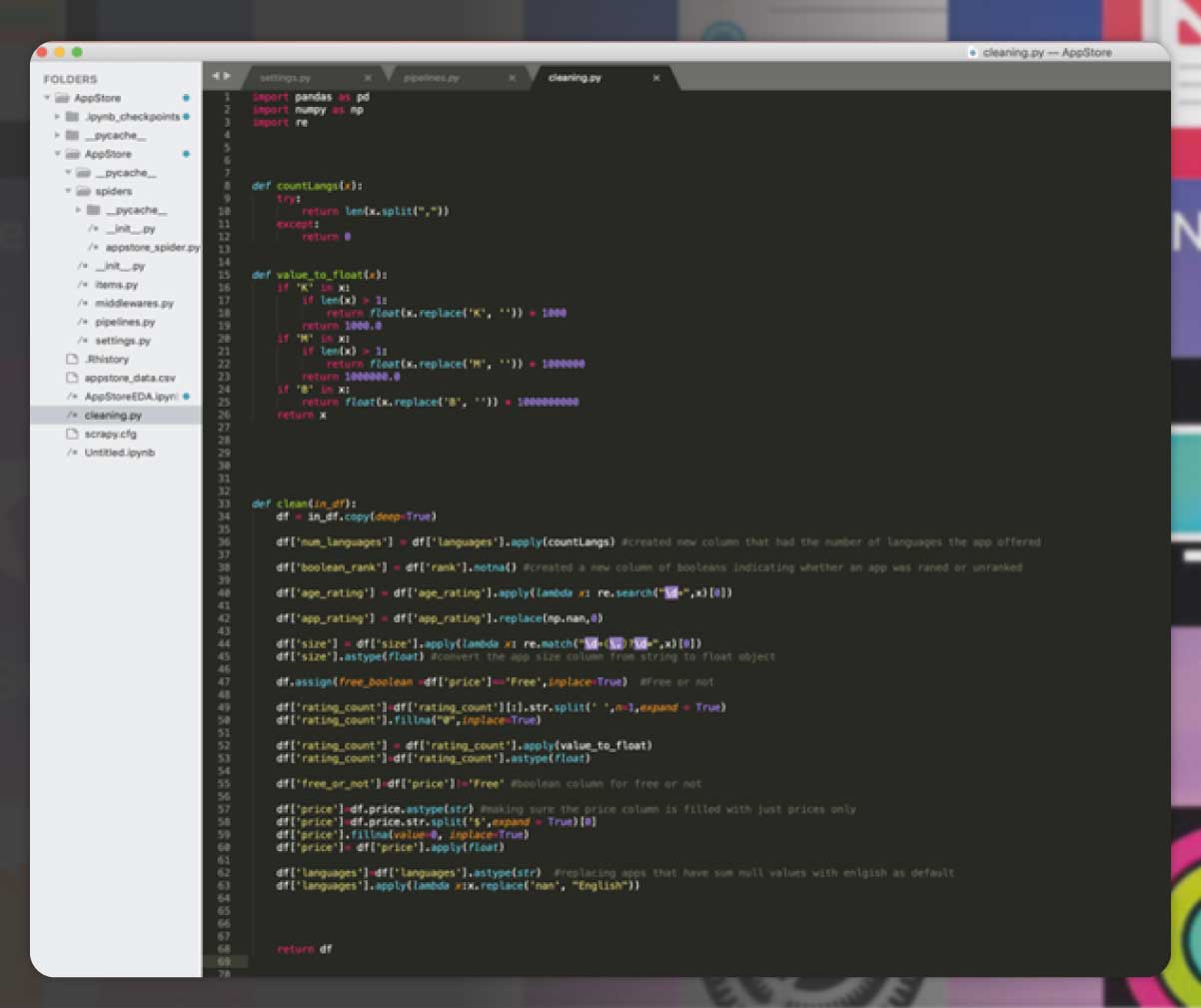Image resolution: width=1201 pixels, height=1008 pixels.
Task: Place cursor on 'def countLangs(x):' line
Action: pos(307,186)
